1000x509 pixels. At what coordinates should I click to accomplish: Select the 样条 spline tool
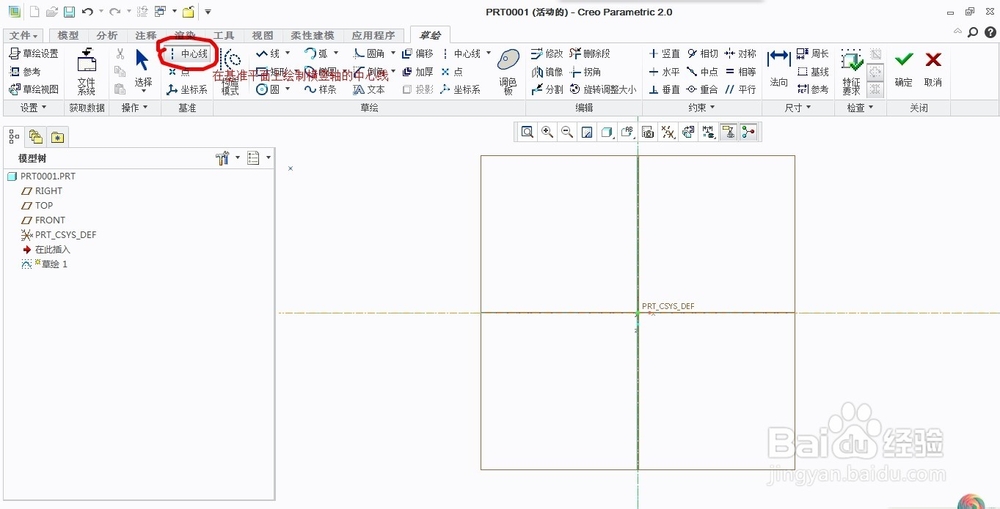coord(320,90)
